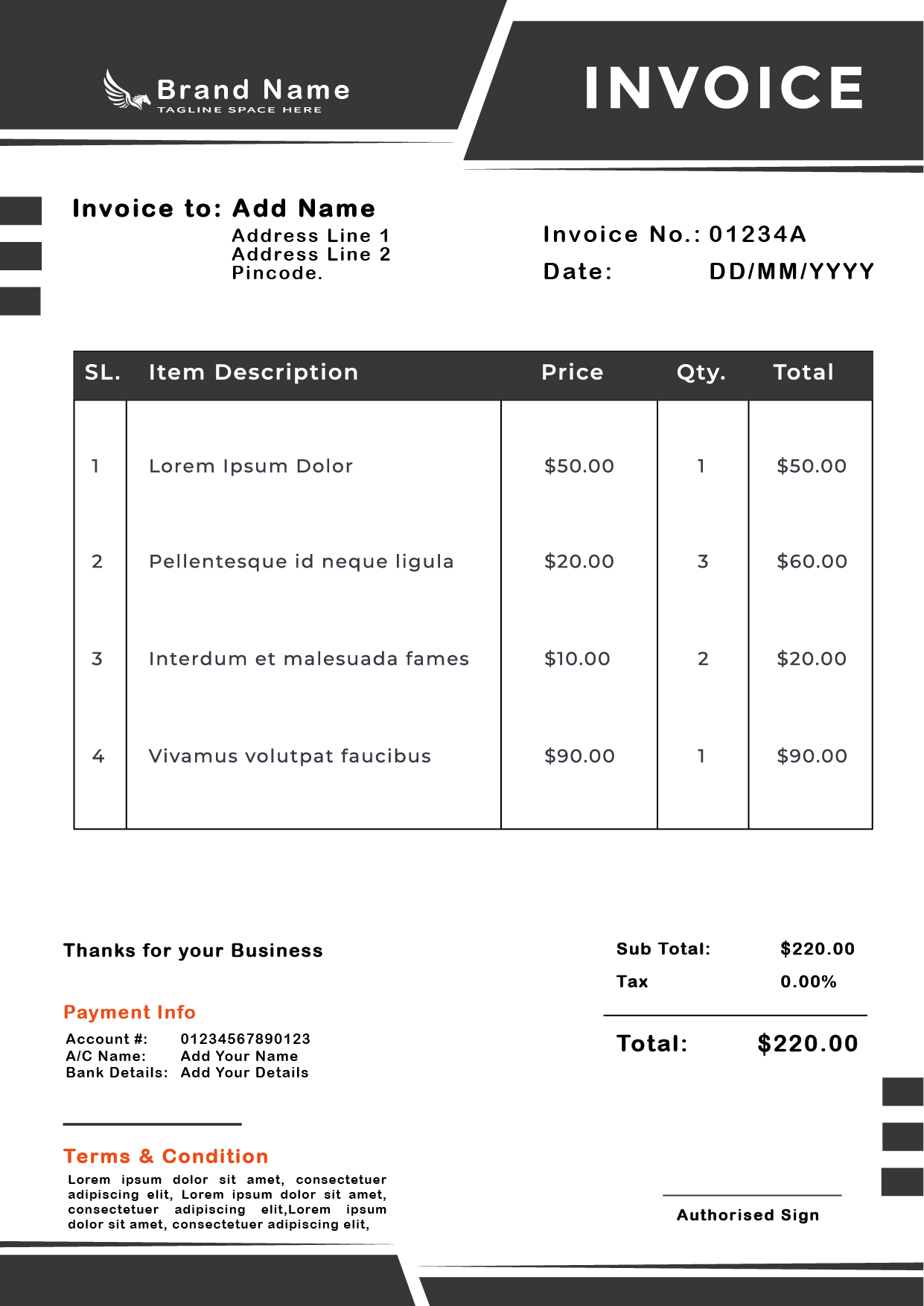This screenshot has height=1306, width=924.
Task: Click the winged horse brand logo
Action: click(x=125, y=91)
